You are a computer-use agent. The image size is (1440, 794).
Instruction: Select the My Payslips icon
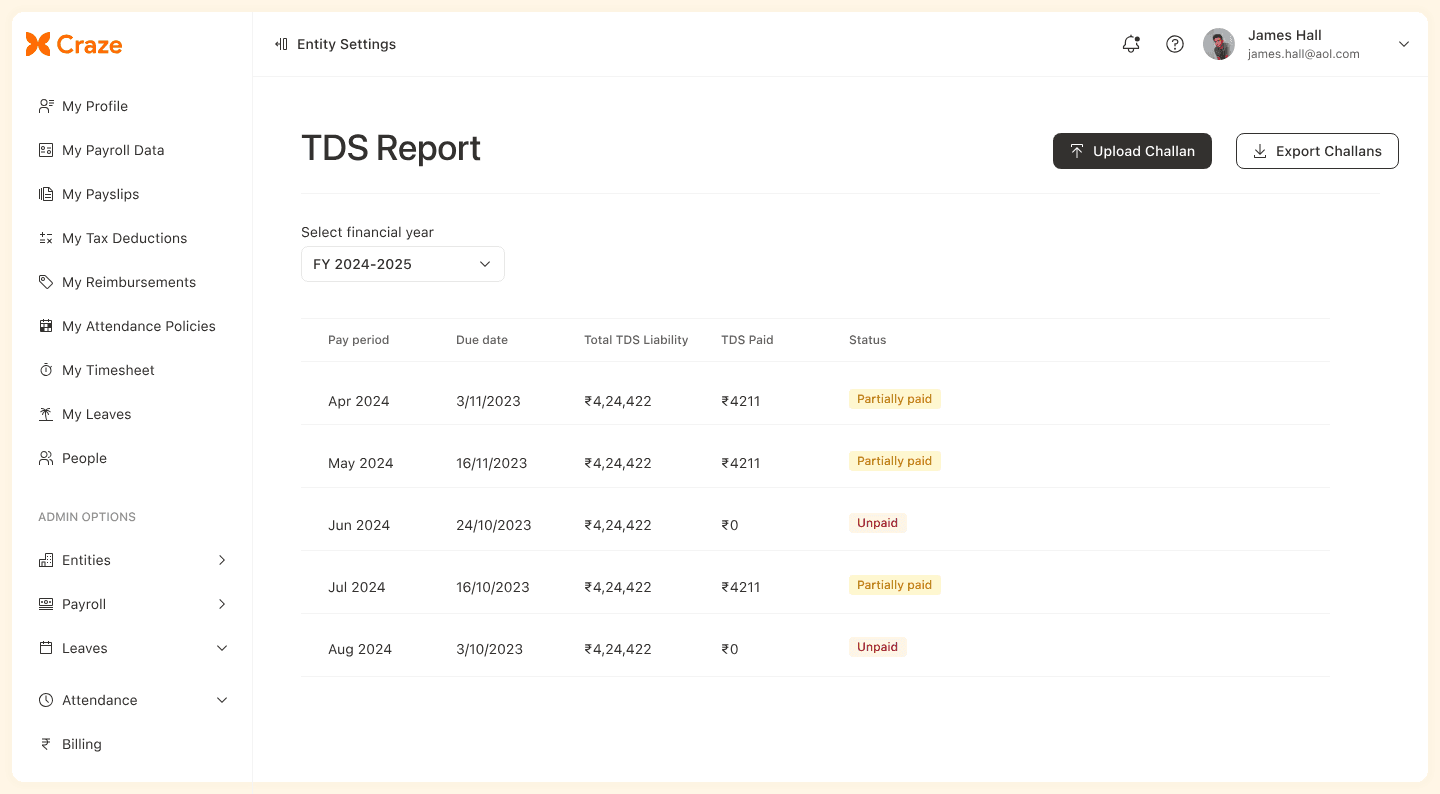tap(46, 193)
